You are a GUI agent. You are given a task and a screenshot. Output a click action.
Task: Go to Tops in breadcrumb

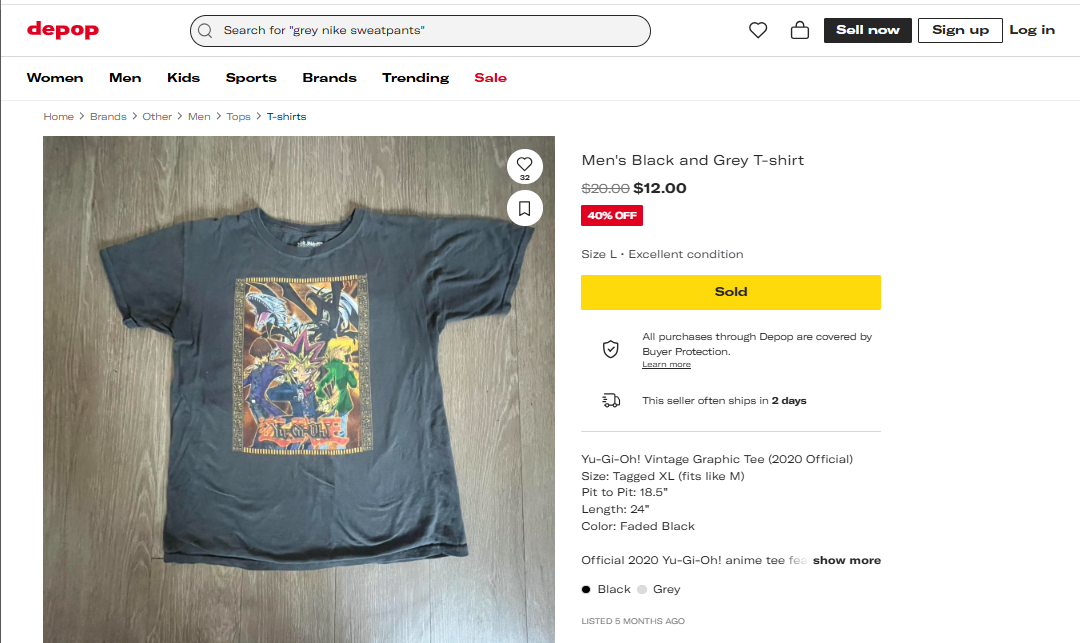point(238,117)
